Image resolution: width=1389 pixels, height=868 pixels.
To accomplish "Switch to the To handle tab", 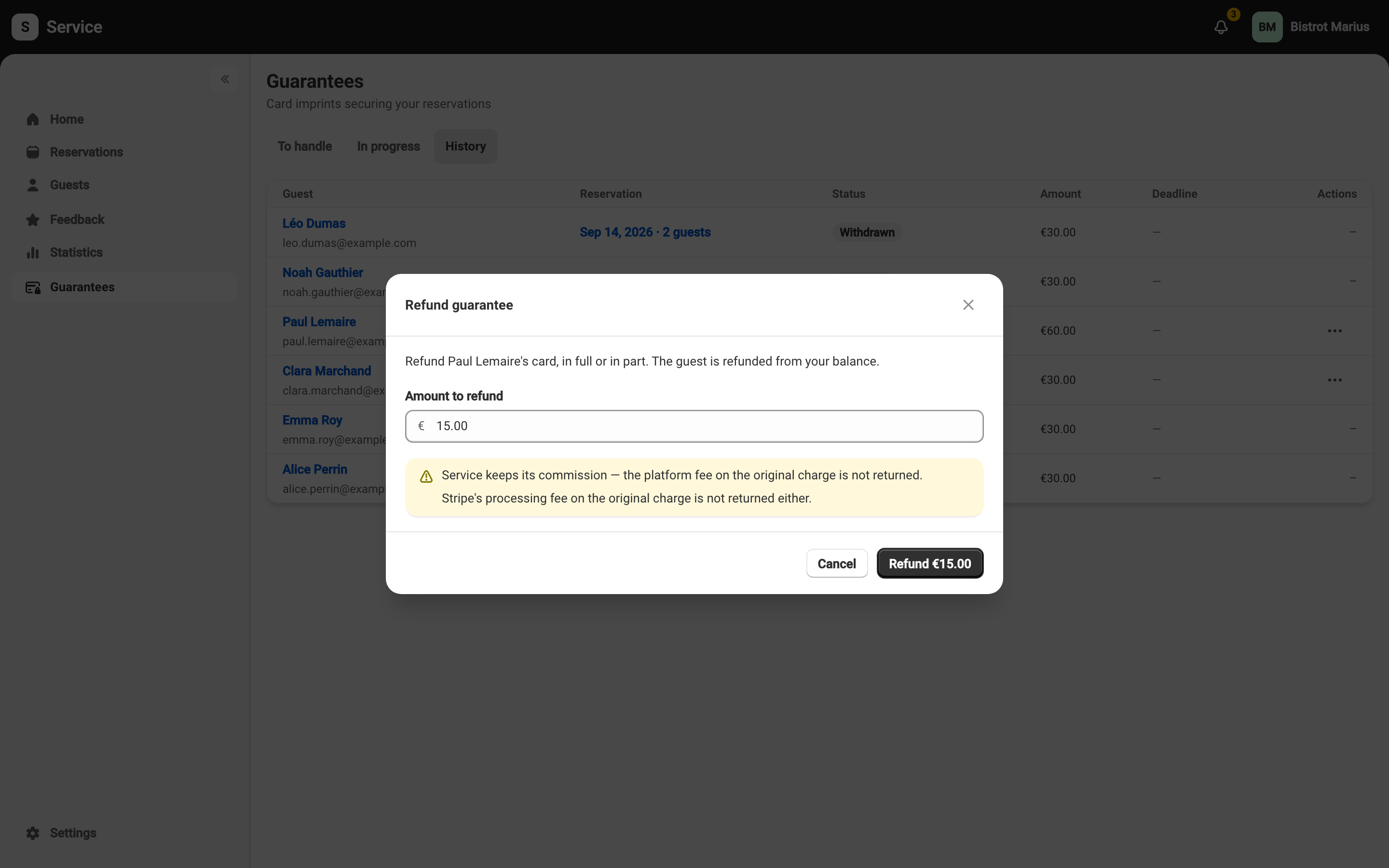I will (305, 147).
